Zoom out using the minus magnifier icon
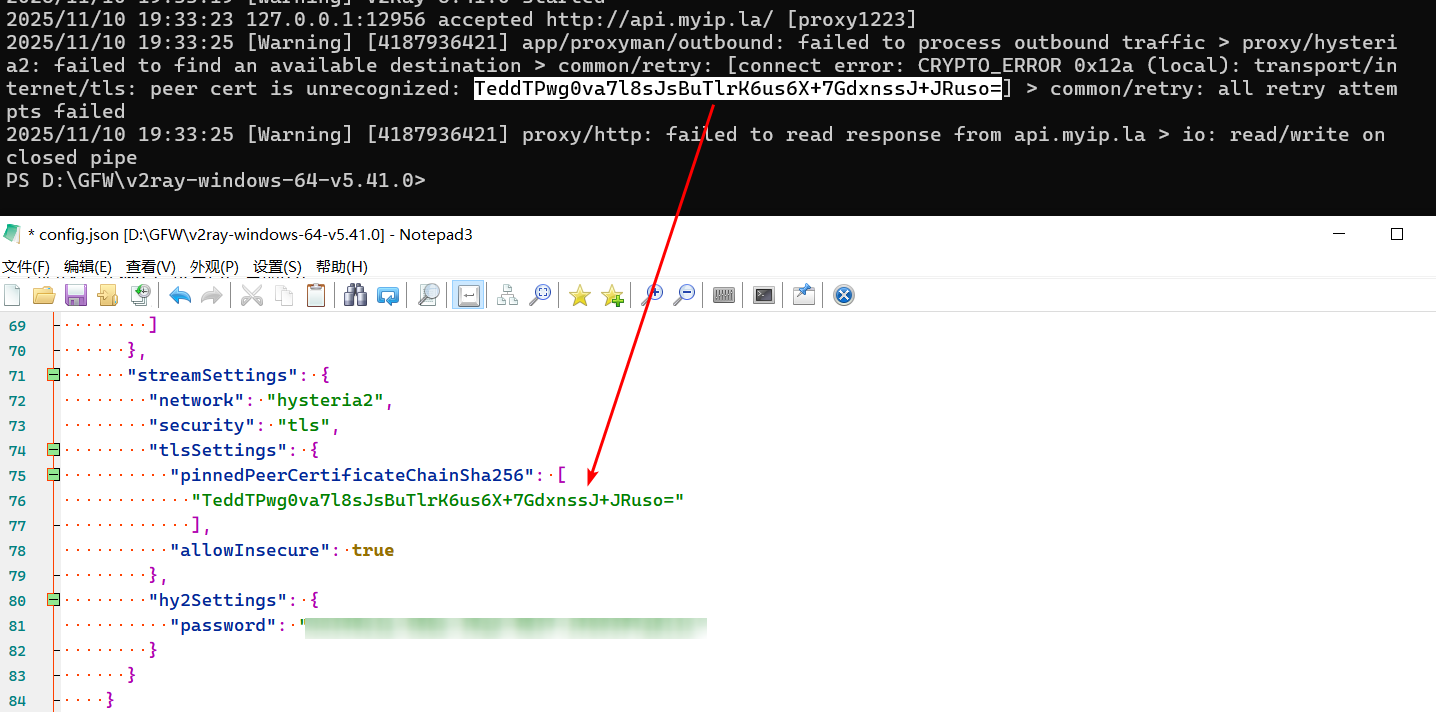Screen dimensions: 1436x712 pyautogui.click(x=684, y=295)
